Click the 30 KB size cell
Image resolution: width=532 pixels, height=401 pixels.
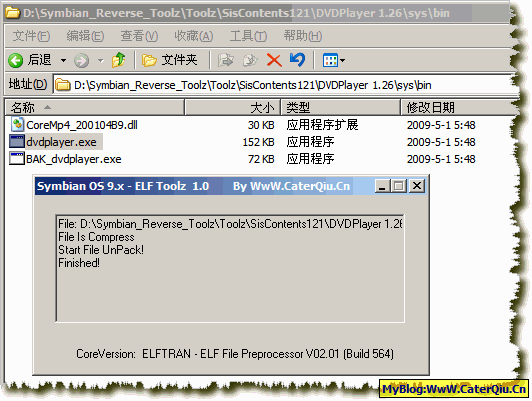[261, 125]
